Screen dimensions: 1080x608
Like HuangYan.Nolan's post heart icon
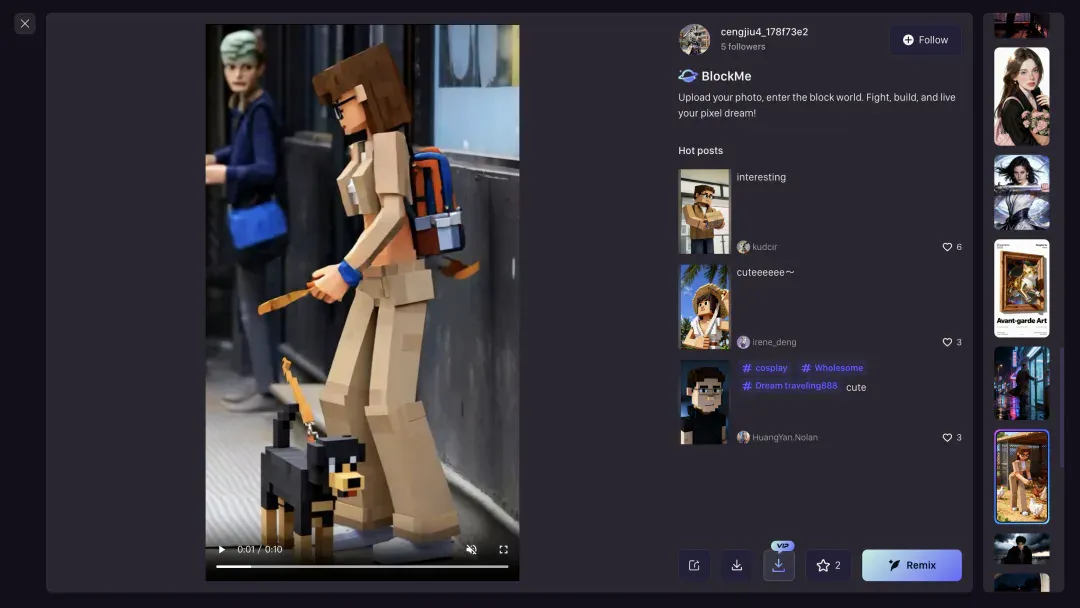[x=947, y=437]
